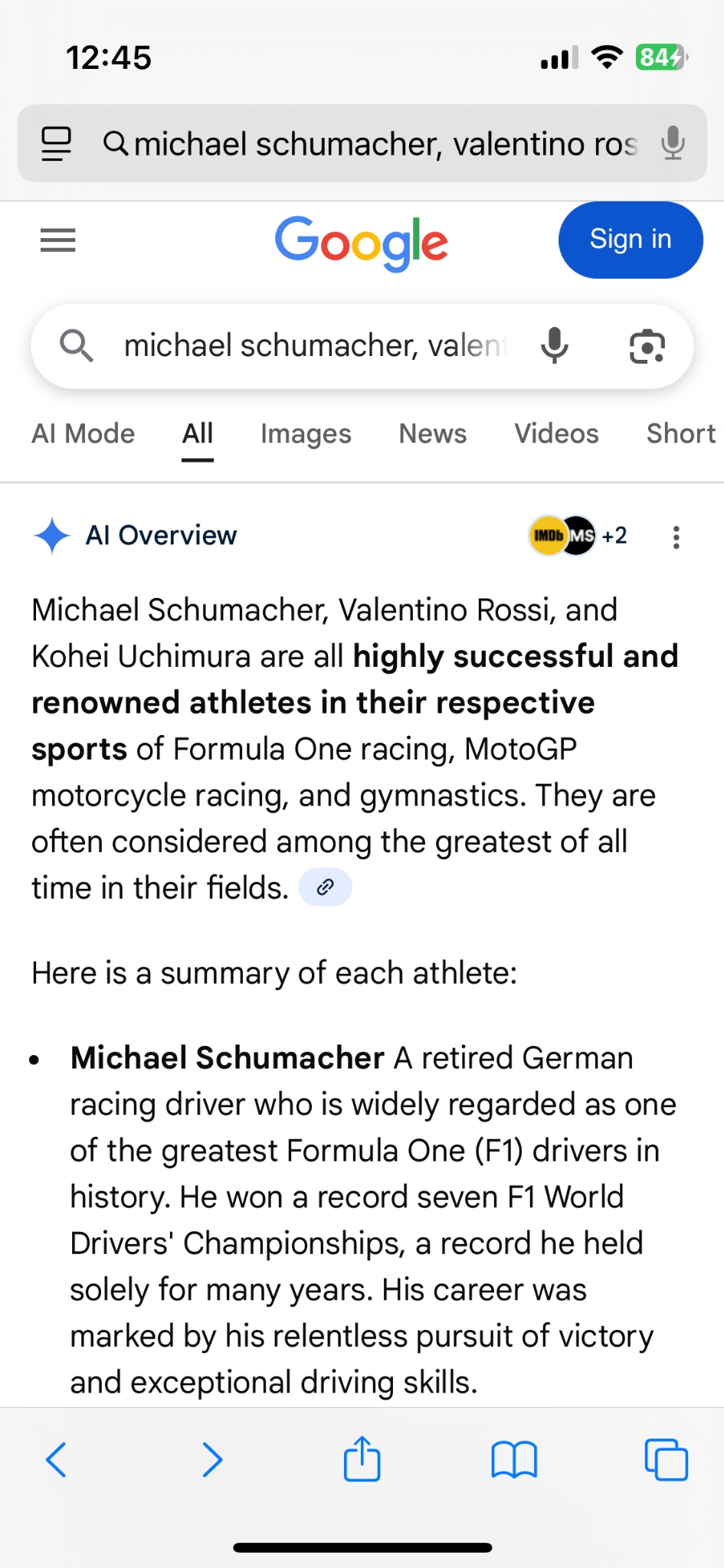Open the News results tab

(x=432, y=434)
